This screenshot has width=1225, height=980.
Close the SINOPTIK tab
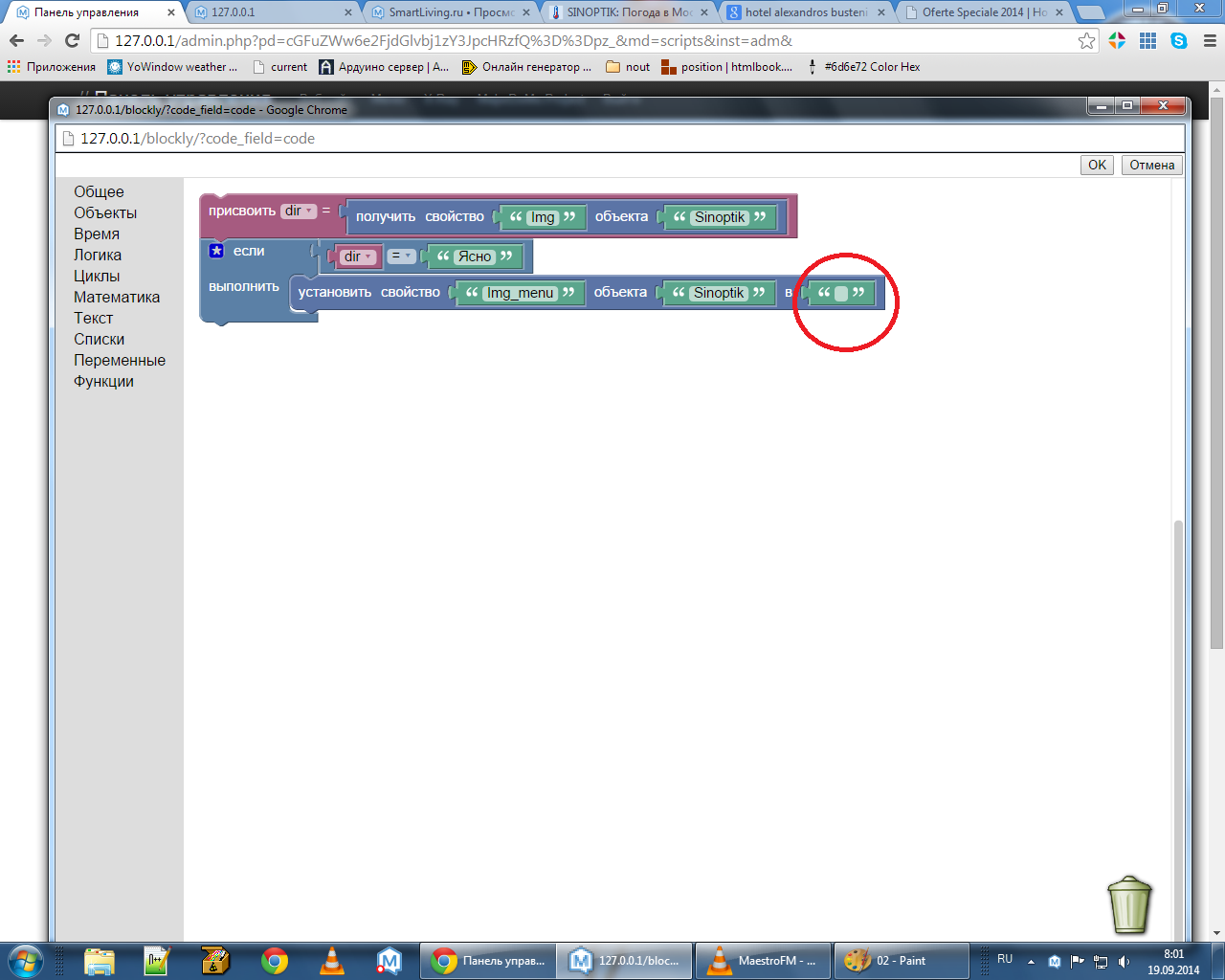(x=703, y=12)
